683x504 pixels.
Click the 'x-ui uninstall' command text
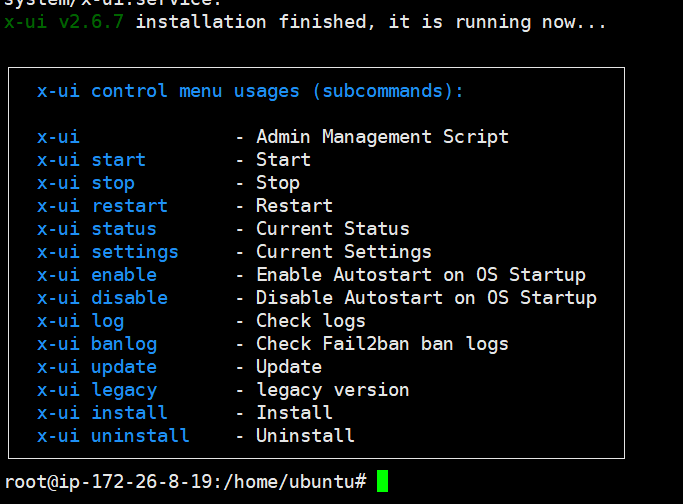click(113, 436)
